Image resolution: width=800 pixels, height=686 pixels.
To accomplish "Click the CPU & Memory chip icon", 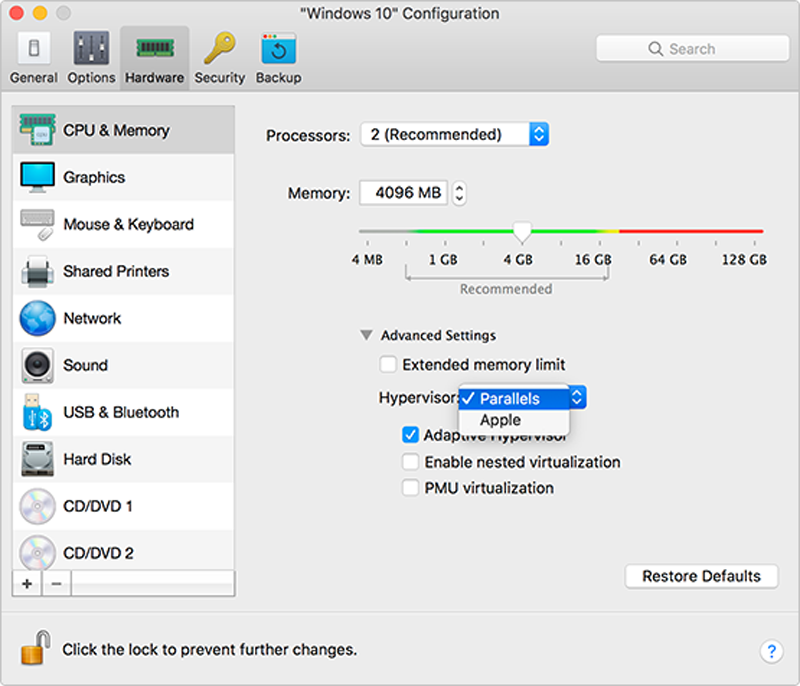I will [37, 130].
